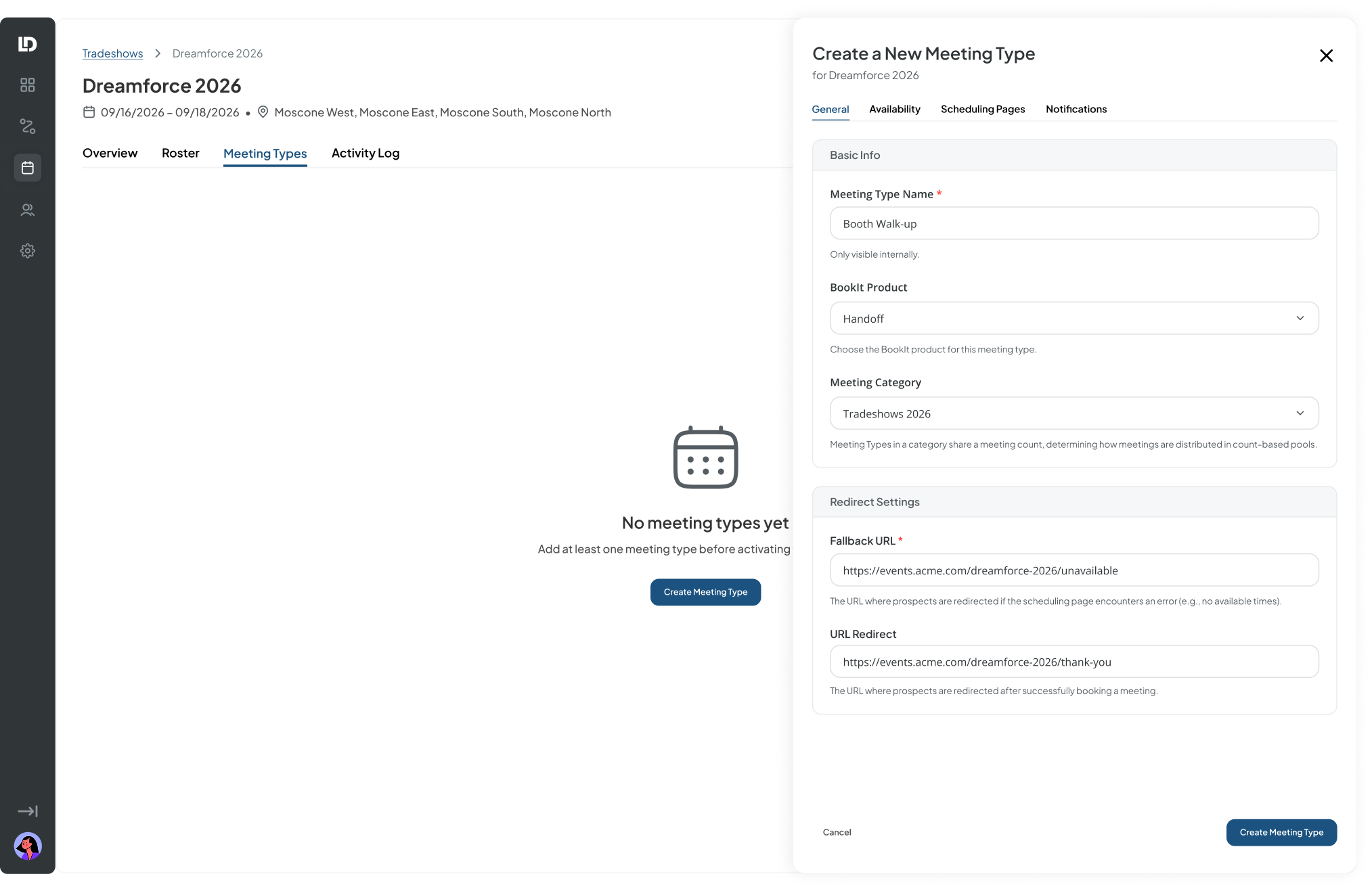
Task: Select the General tab in the panel
Action: coord(831,109)
